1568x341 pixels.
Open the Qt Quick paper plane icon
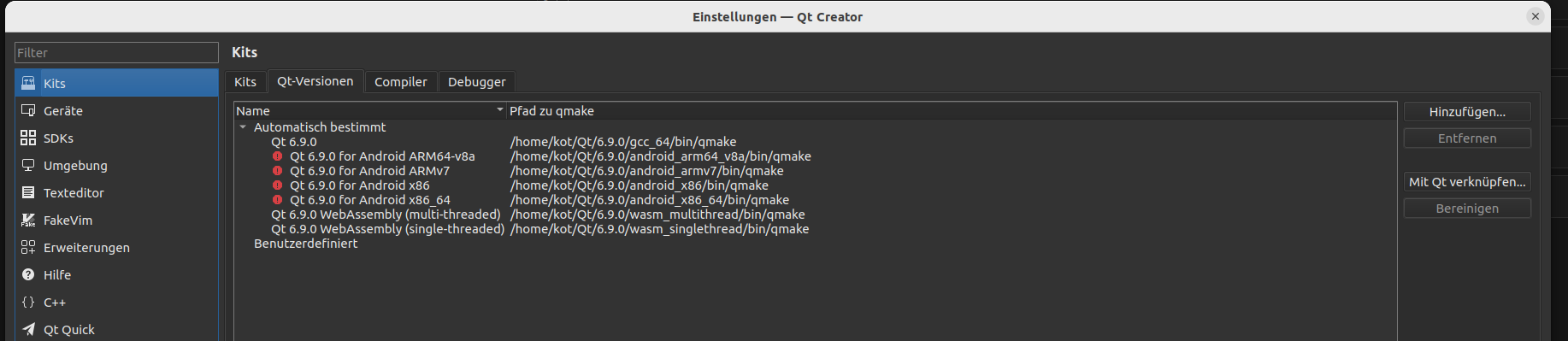point(28,329)
